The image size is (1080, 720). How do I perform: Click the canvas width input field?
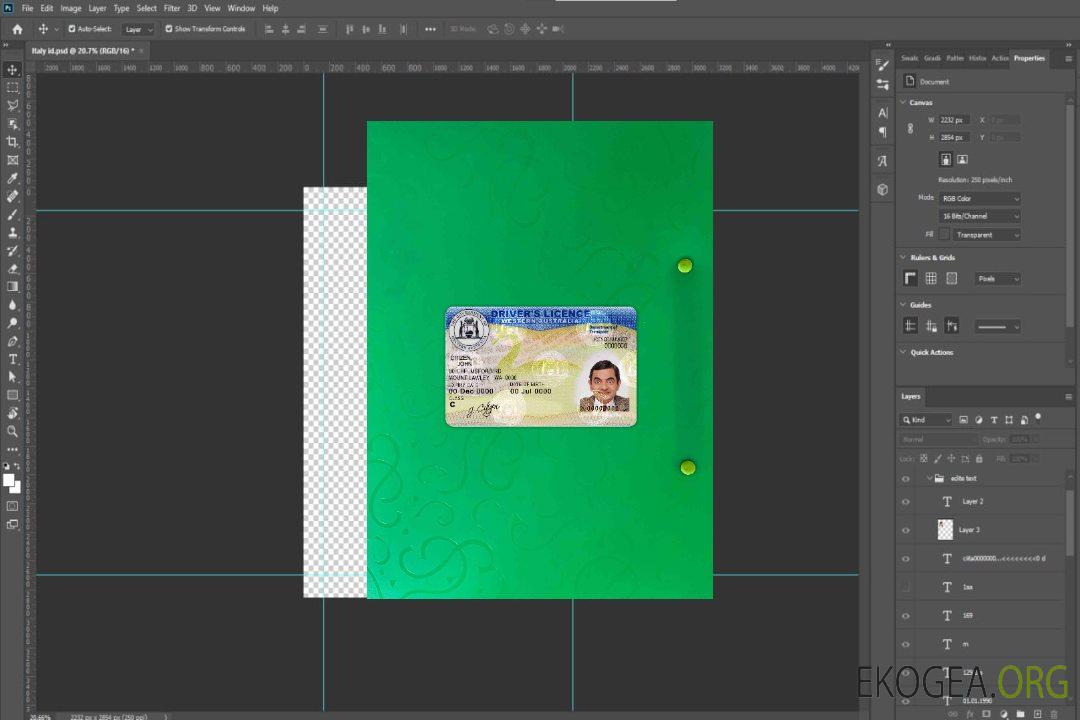pos(954,120)
